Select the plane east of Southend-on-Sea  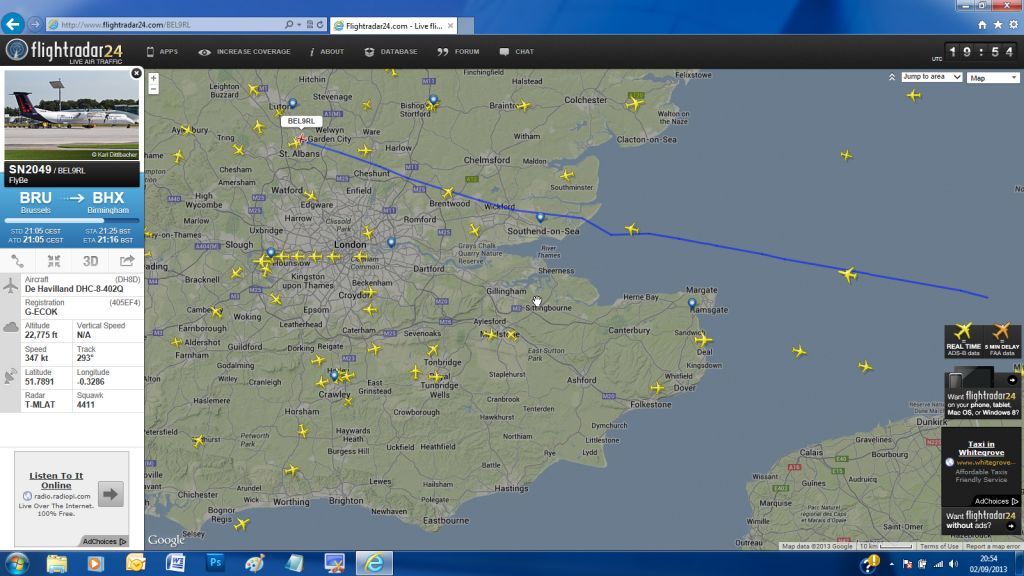click(632, 229)
